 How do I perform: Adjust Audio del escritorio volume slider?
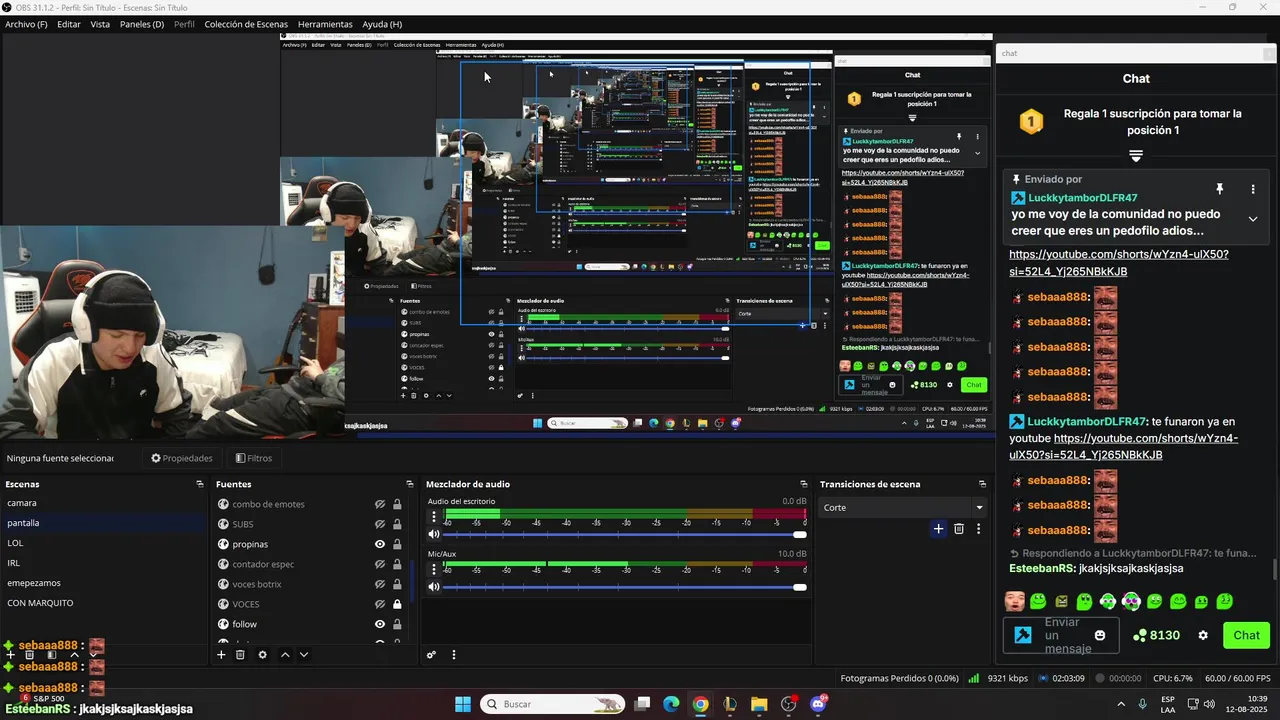coord(625,535)
